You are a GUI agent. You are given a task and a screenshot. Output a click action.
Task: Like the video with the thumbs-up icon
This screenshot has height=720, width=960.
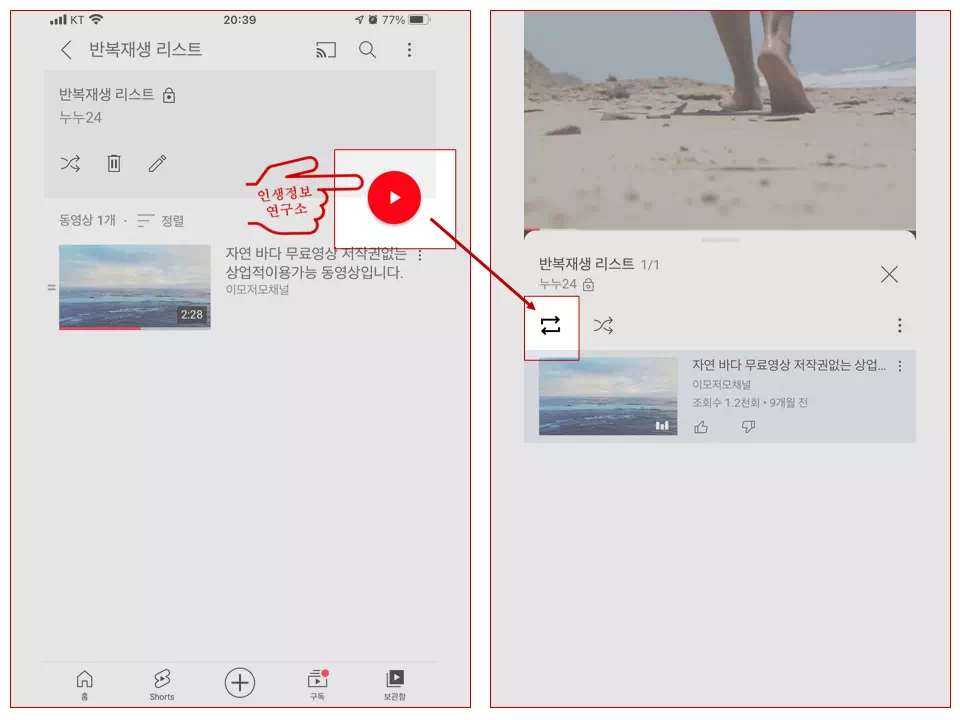(700, 427)
